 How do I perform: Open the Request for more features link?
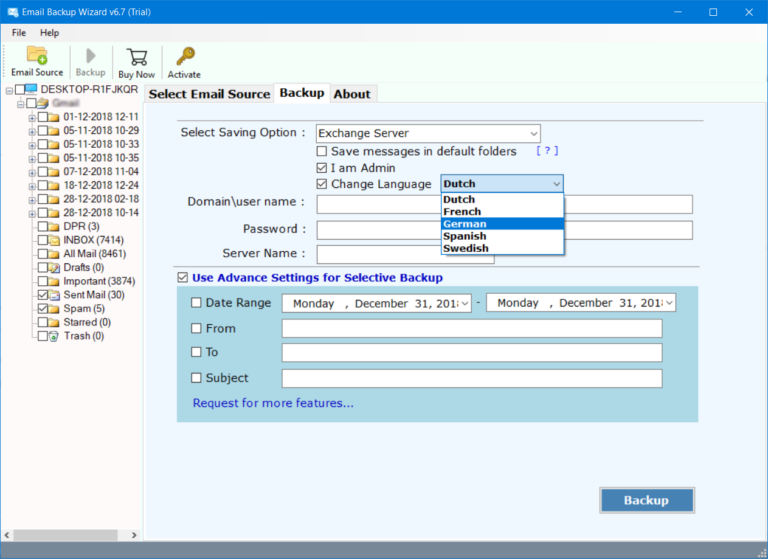pos(273,403)
